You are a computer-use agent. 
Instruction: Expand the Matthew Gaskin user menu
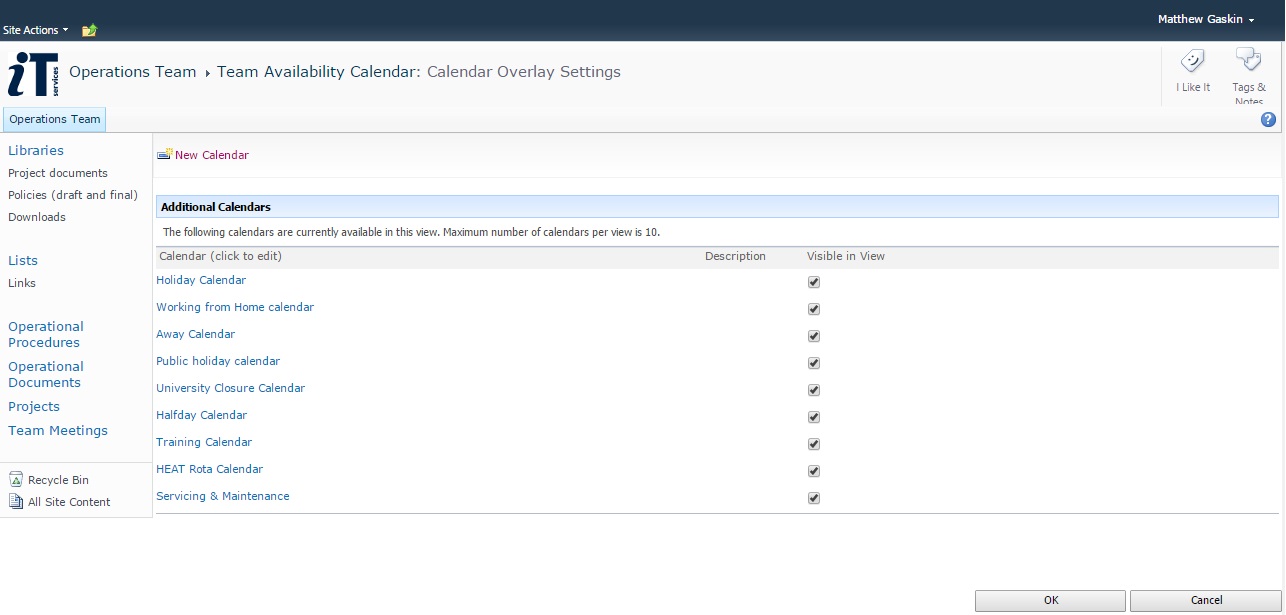click(x=1205, y=19)
